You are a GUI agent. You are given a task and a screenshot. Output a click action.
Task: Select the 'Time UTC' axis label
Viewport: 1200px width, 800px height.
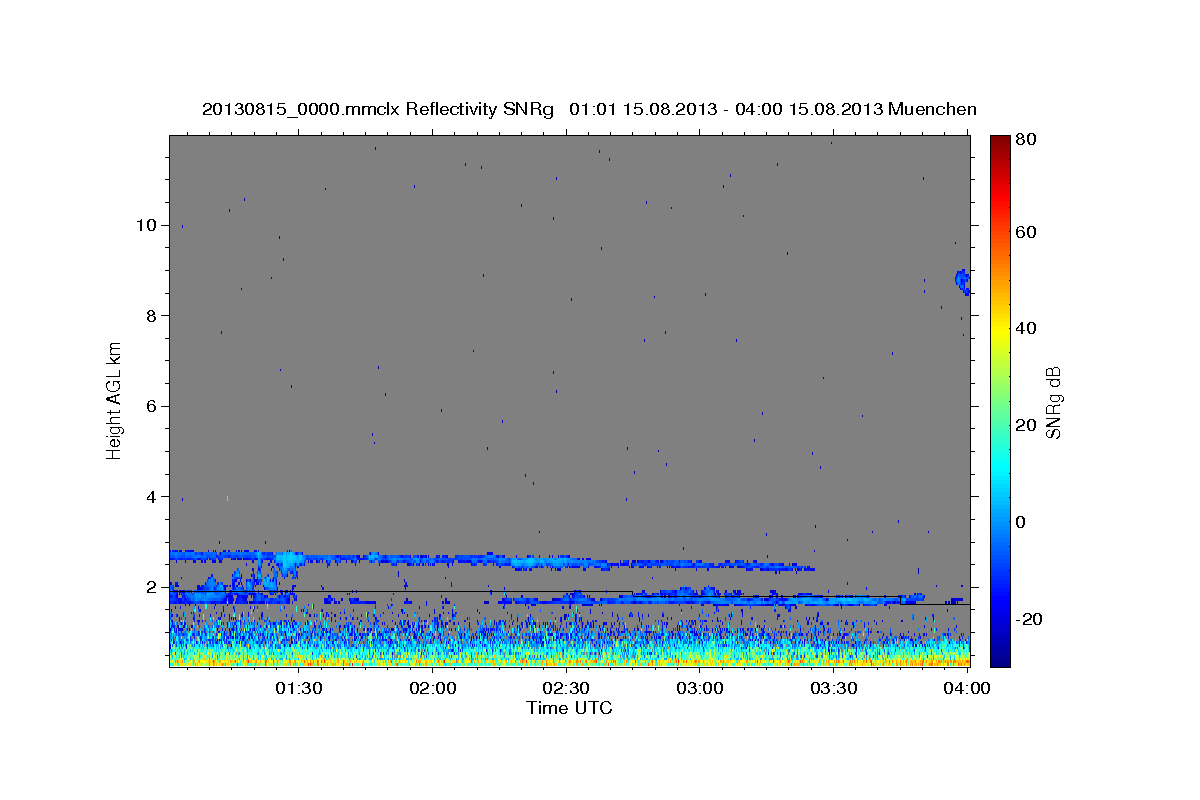click(x=569, y=708)
